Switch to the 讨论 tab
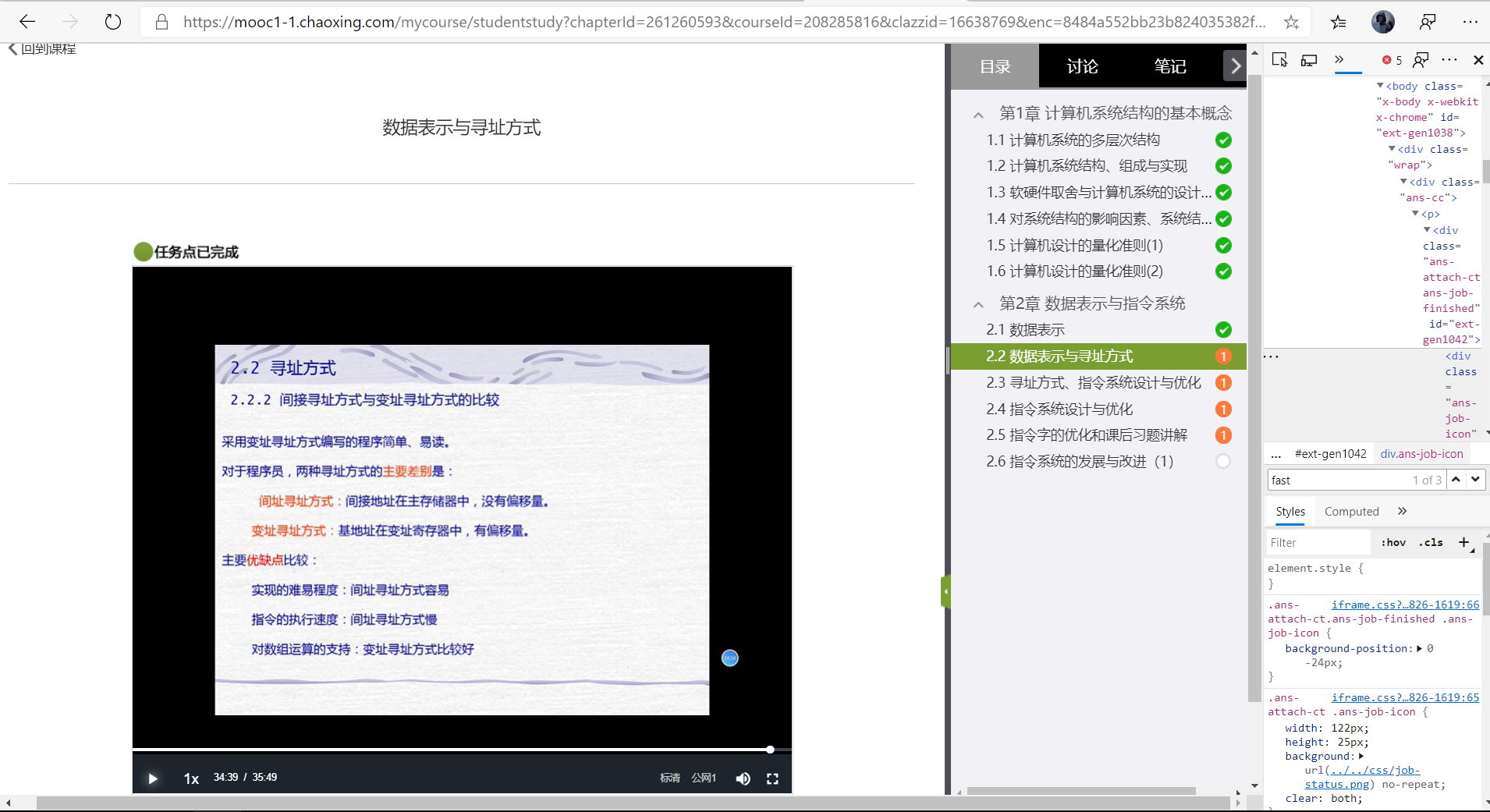This screenshot has height=812, width=1490. [1082, 66]
